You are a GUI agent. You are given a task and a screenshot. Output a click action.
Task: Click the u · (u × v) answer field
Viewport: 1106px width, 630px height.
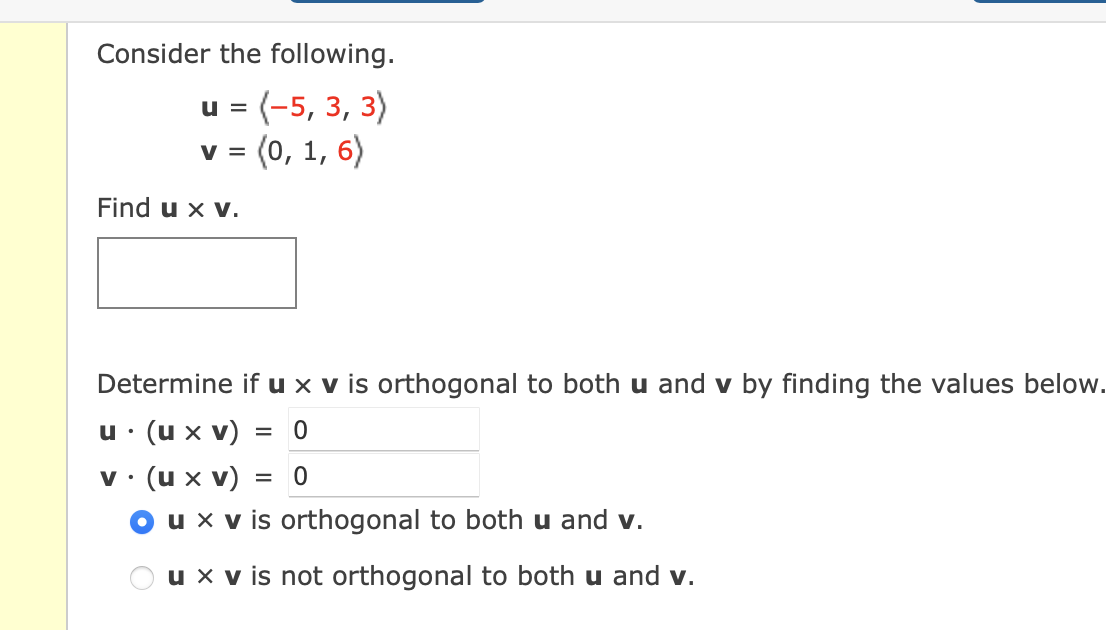(x=384, y=428)
